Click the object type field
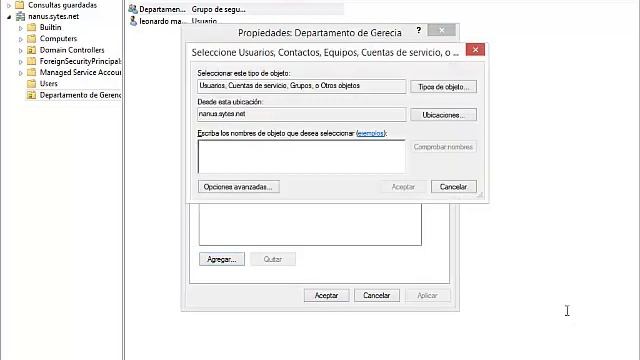This screenshot has width=640, height=360. 302,86
